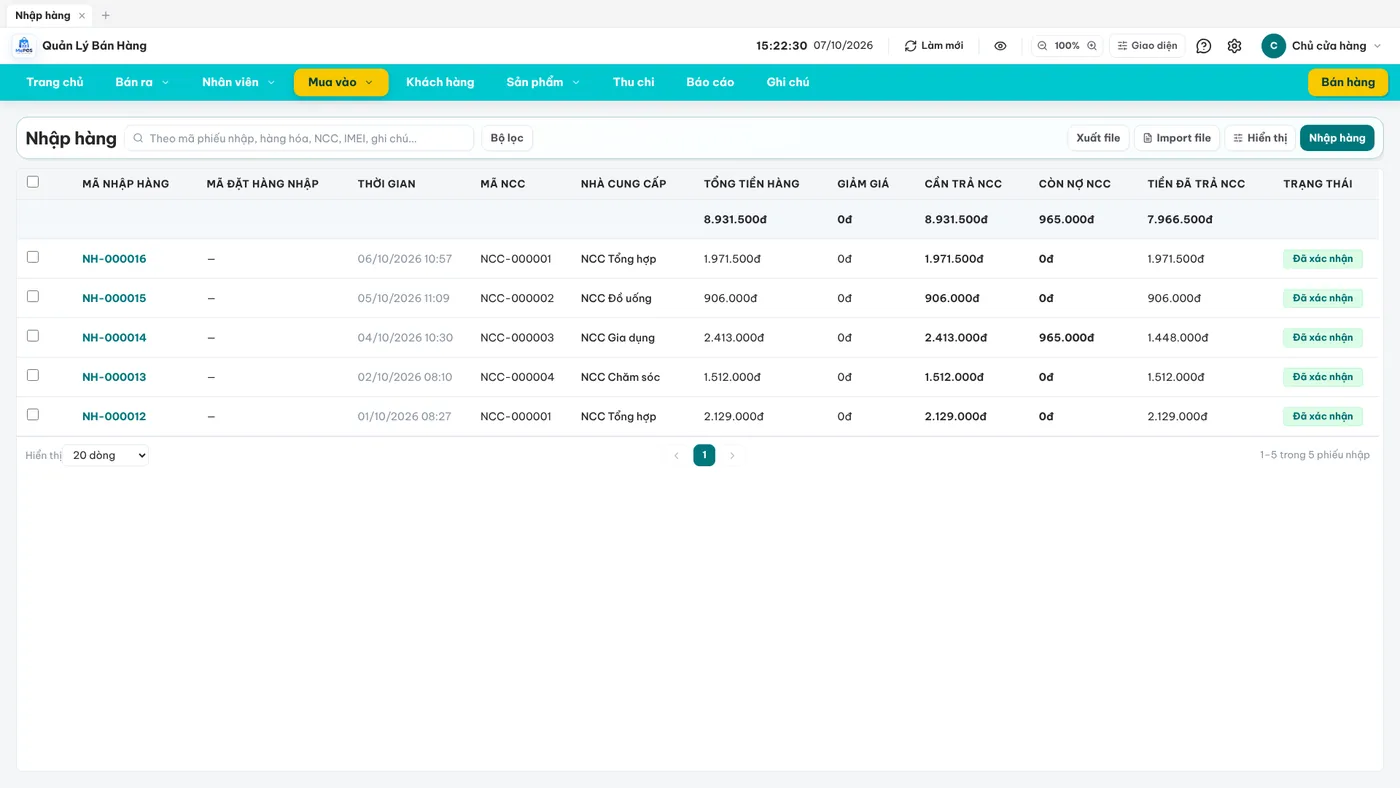Open the Giao diện layout settings

(1147, 46)
